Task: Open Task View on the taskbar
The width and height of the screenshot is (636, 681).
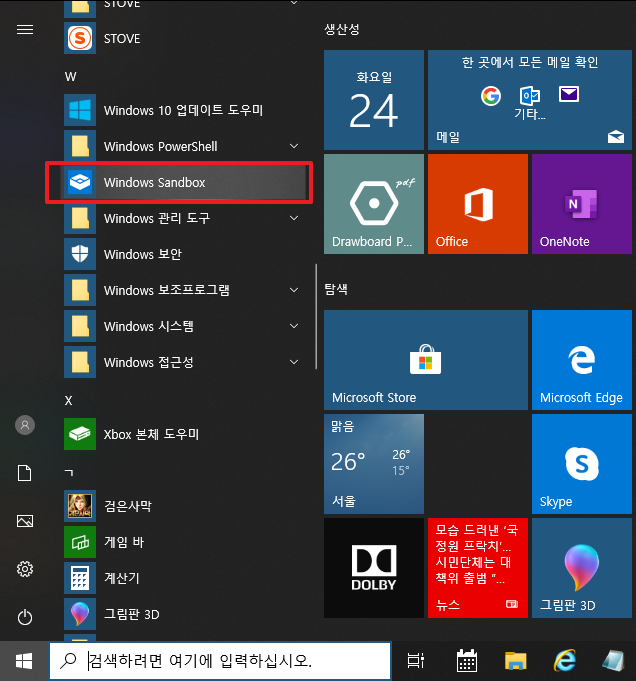Action: click(416, 661)
